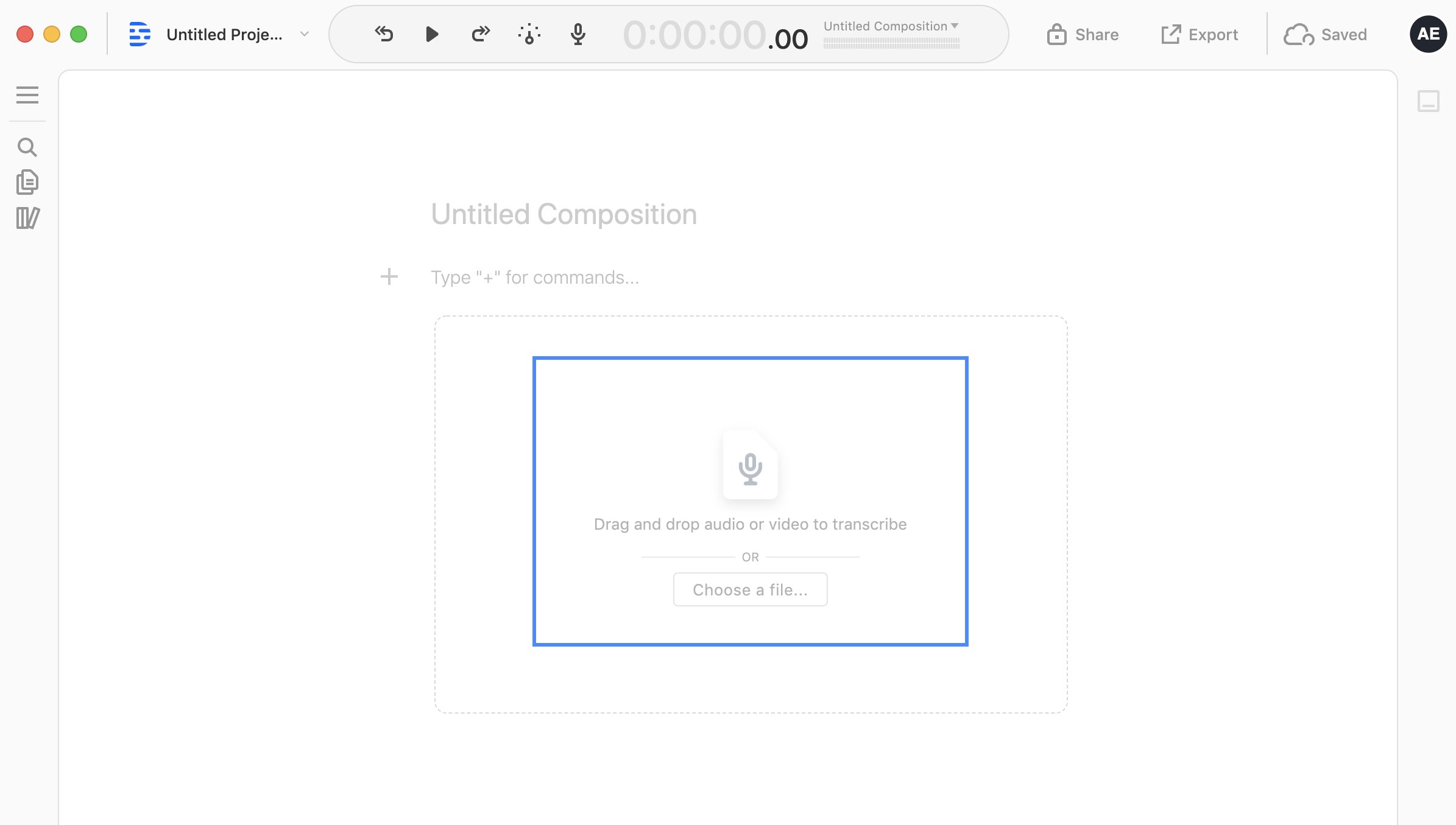Click the Export menu item
The width and height of the screenshot is (1456, 825).
[x=1199, y=34]
